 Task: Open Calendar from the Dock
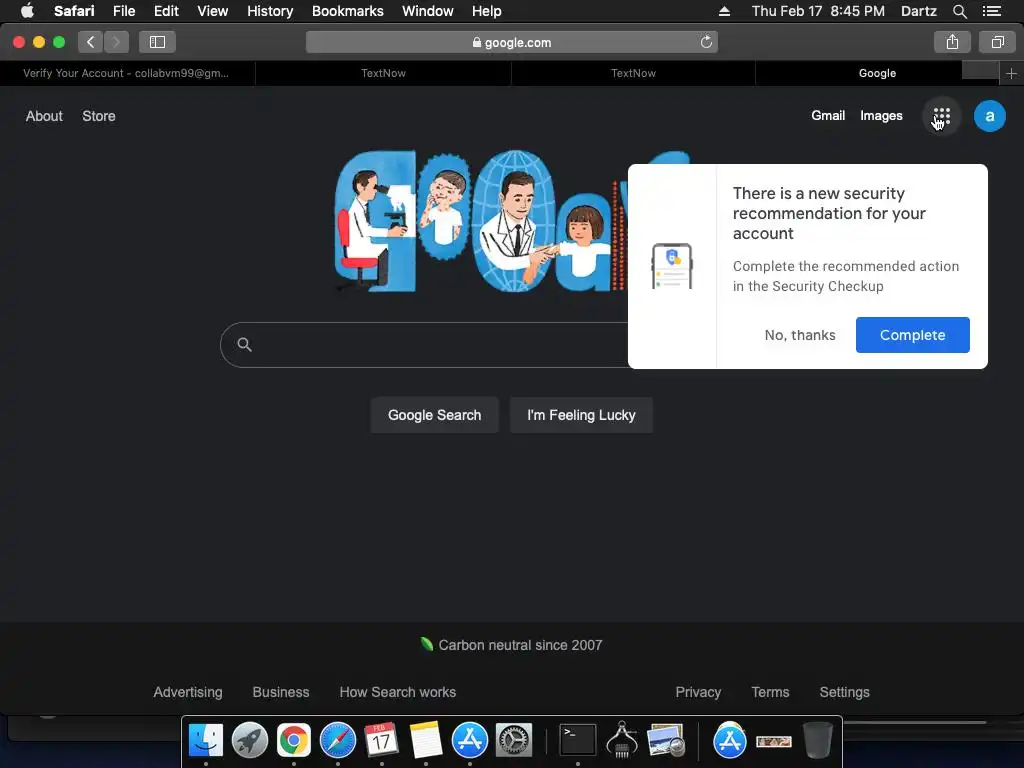coord(381,741)
